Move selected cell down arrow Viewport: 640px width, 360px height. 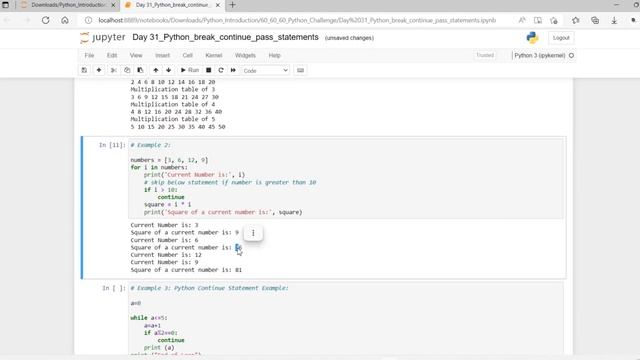click(x=169, y=70)
